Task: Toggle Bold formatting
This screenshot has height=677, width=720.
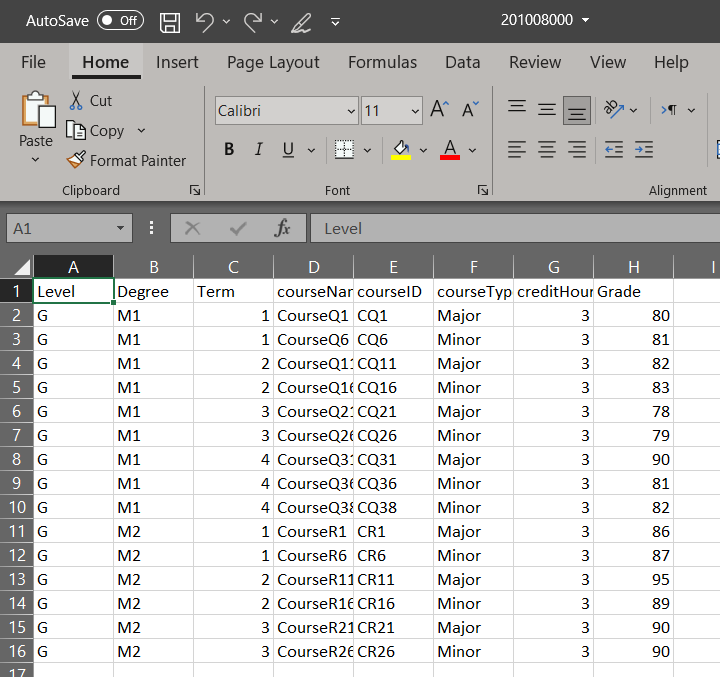Action: (x=229, y=150)
